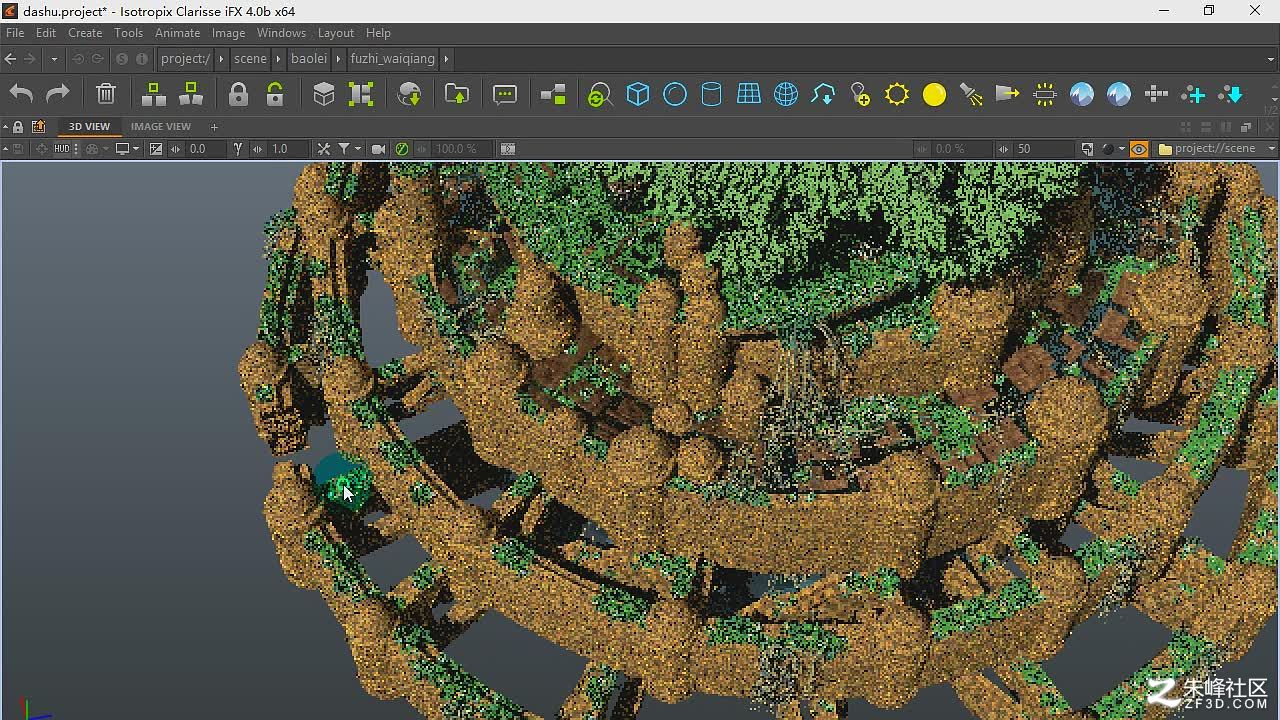Toggle the gamma symbol button
The height and width of the screenshot is (720, 1280).
click(238, 149)
